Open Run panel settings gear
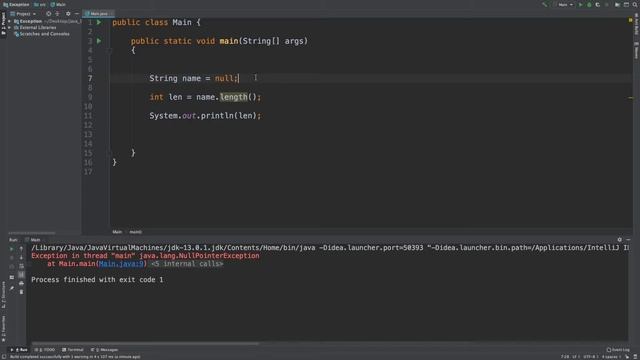 [620, 240]
